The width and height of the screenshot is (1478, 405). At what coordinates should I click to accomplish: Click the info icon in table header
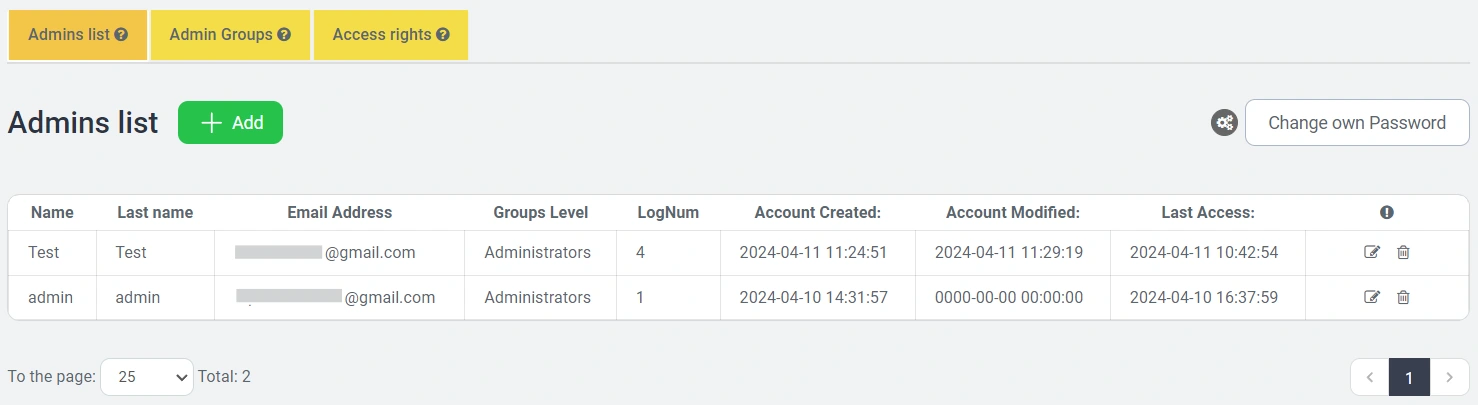[1386, 212]
